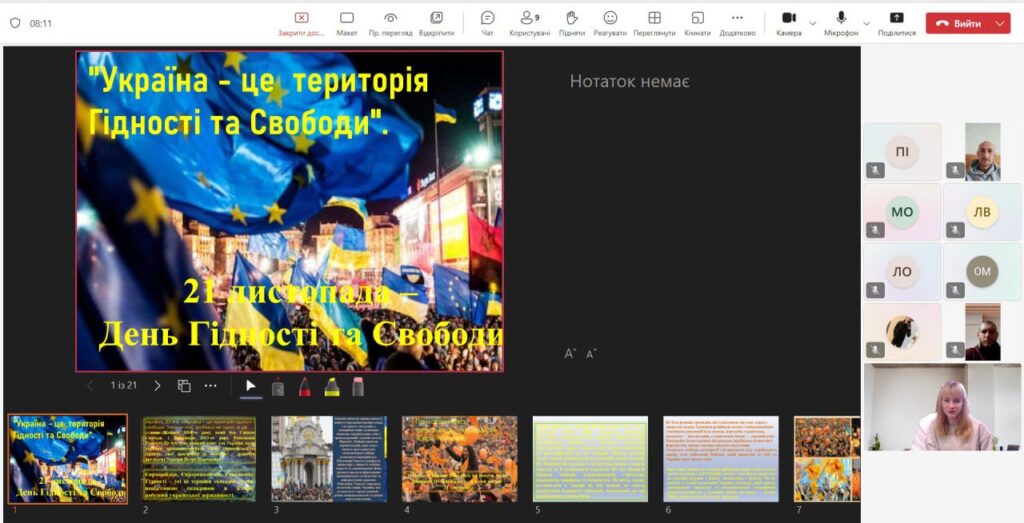The width and height of the screenshot is (1024, 523).
Task: Click the Поділитися share button
Action: pyautogui.click(x=896, y=23)
